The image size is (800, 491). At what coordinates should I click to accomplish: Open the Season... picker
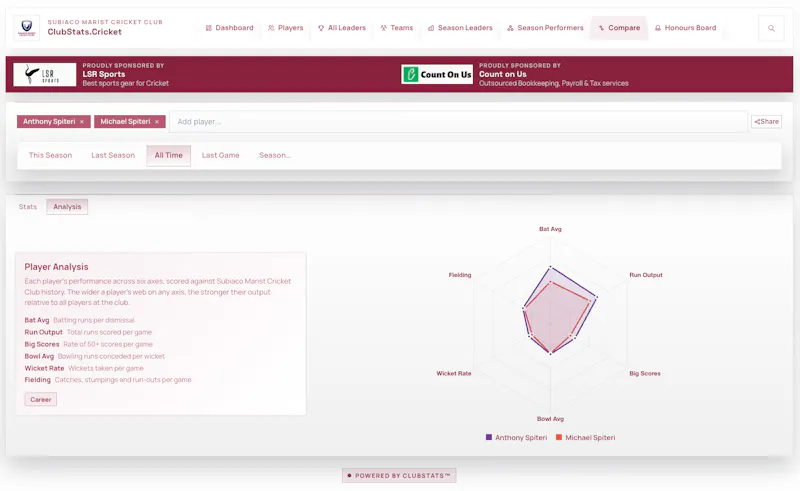[274, 155]
